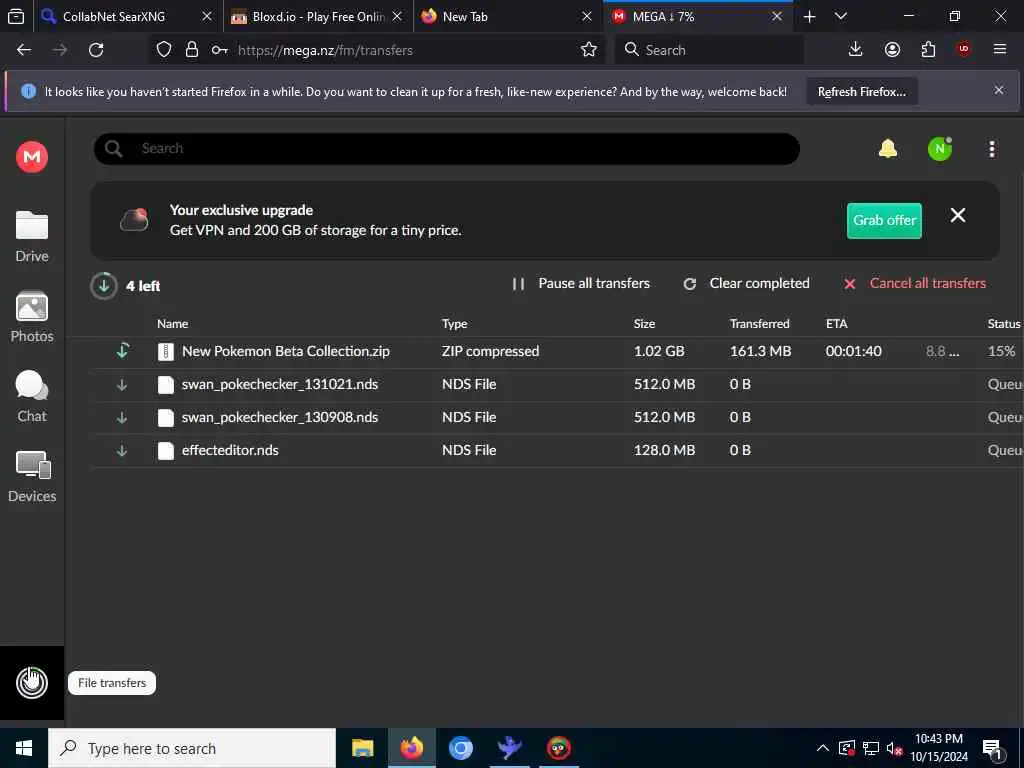Dismiss the exclusive upgrade banner
Viewport: 1024px width, 768px height.
tap(957, 216)
